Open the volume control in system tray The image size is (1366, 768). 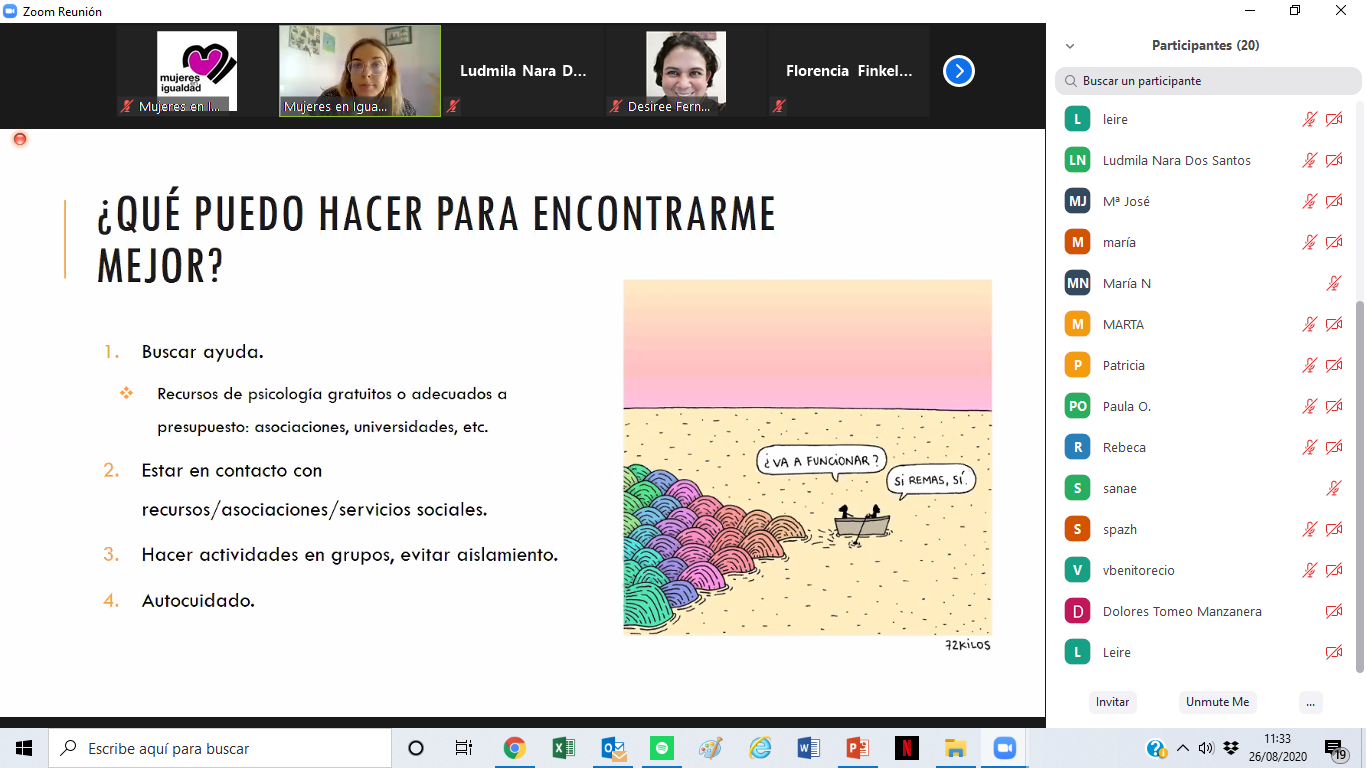(1206, 748)
